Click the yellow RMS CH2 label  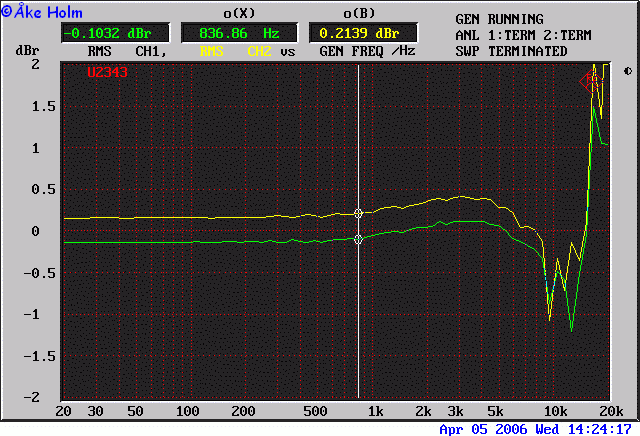(x=236, y=51)
